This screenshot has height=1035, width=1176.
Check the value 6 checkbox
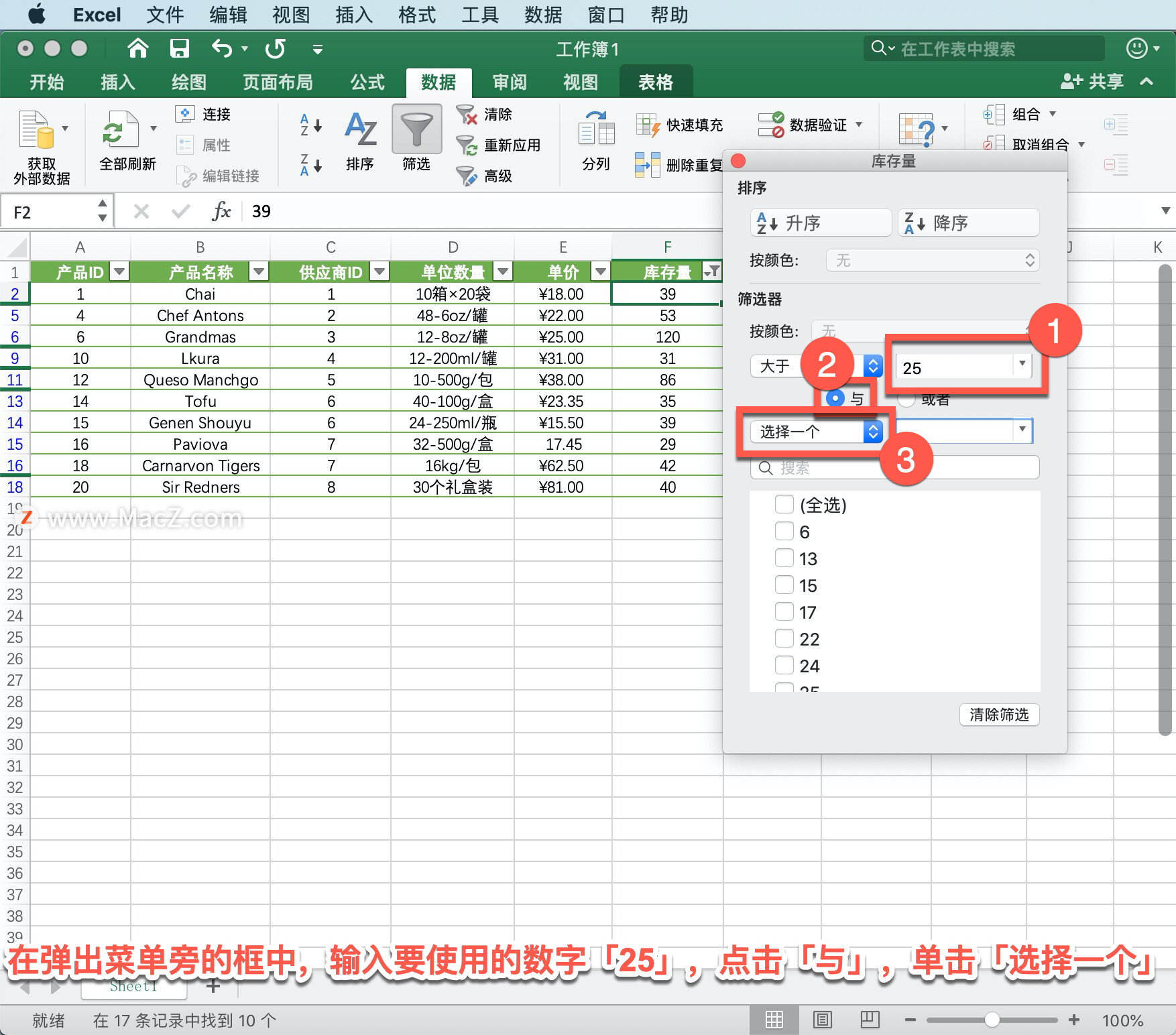[x=784, y=531]
